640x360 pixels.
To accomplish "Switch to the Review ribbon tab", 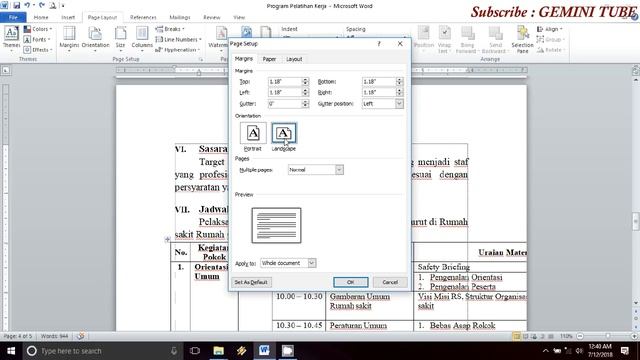I will click(x=211, y=17).
